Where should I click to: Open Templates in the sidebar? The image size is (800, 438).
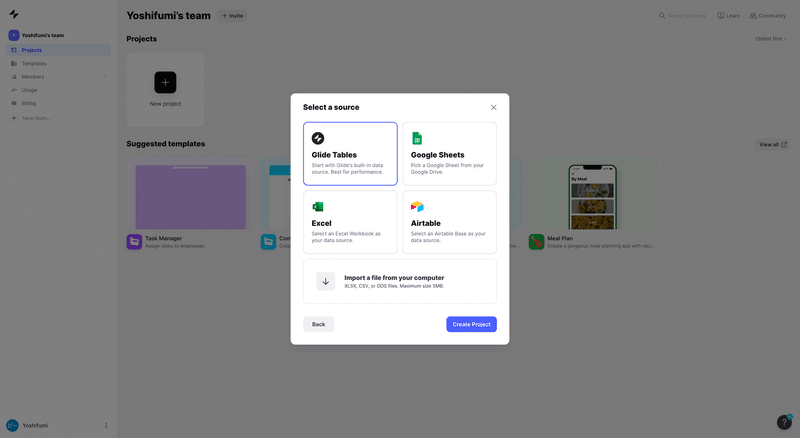tap(58, 63)
